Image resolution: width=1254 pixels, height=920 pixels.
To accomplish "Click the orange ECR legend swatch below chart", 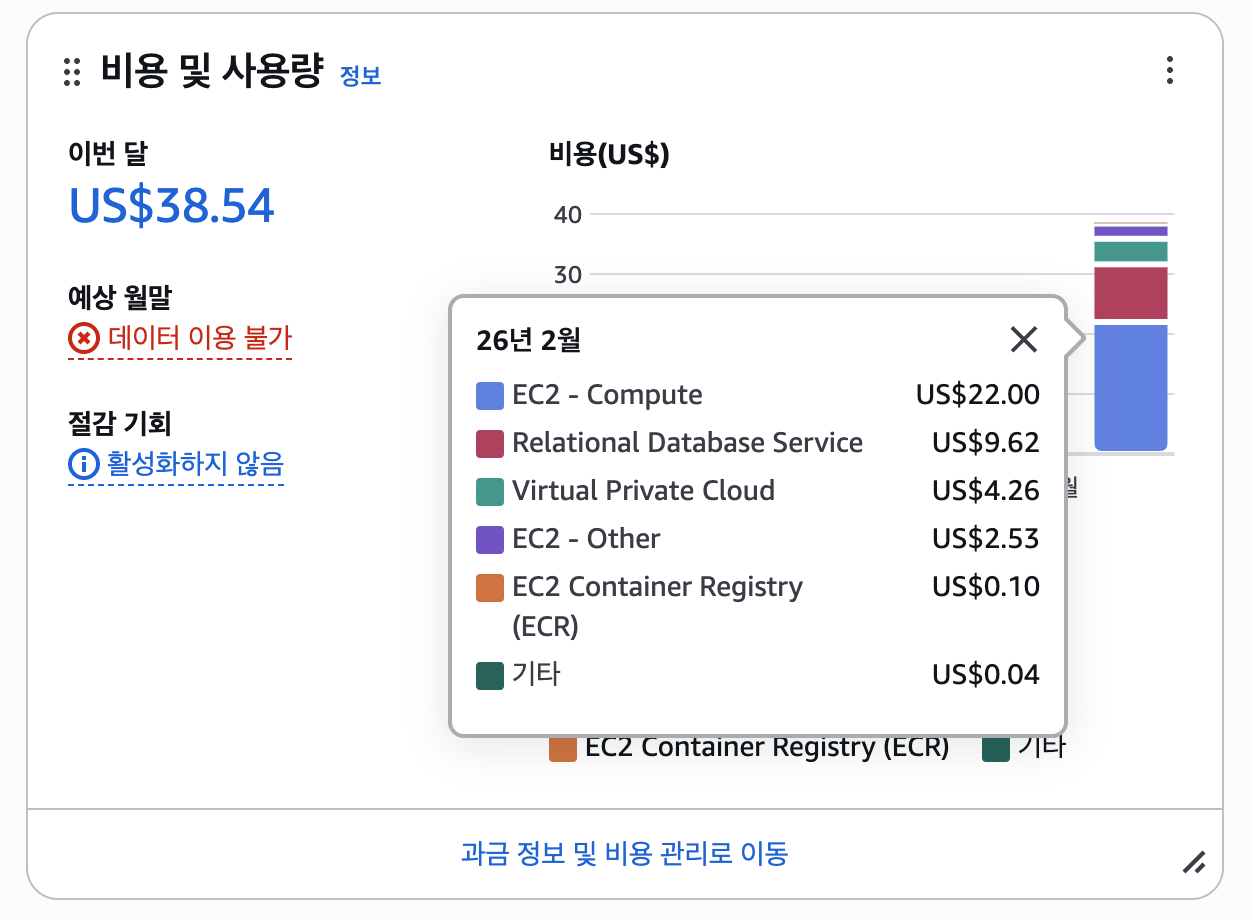I will [x=563, y=748].
